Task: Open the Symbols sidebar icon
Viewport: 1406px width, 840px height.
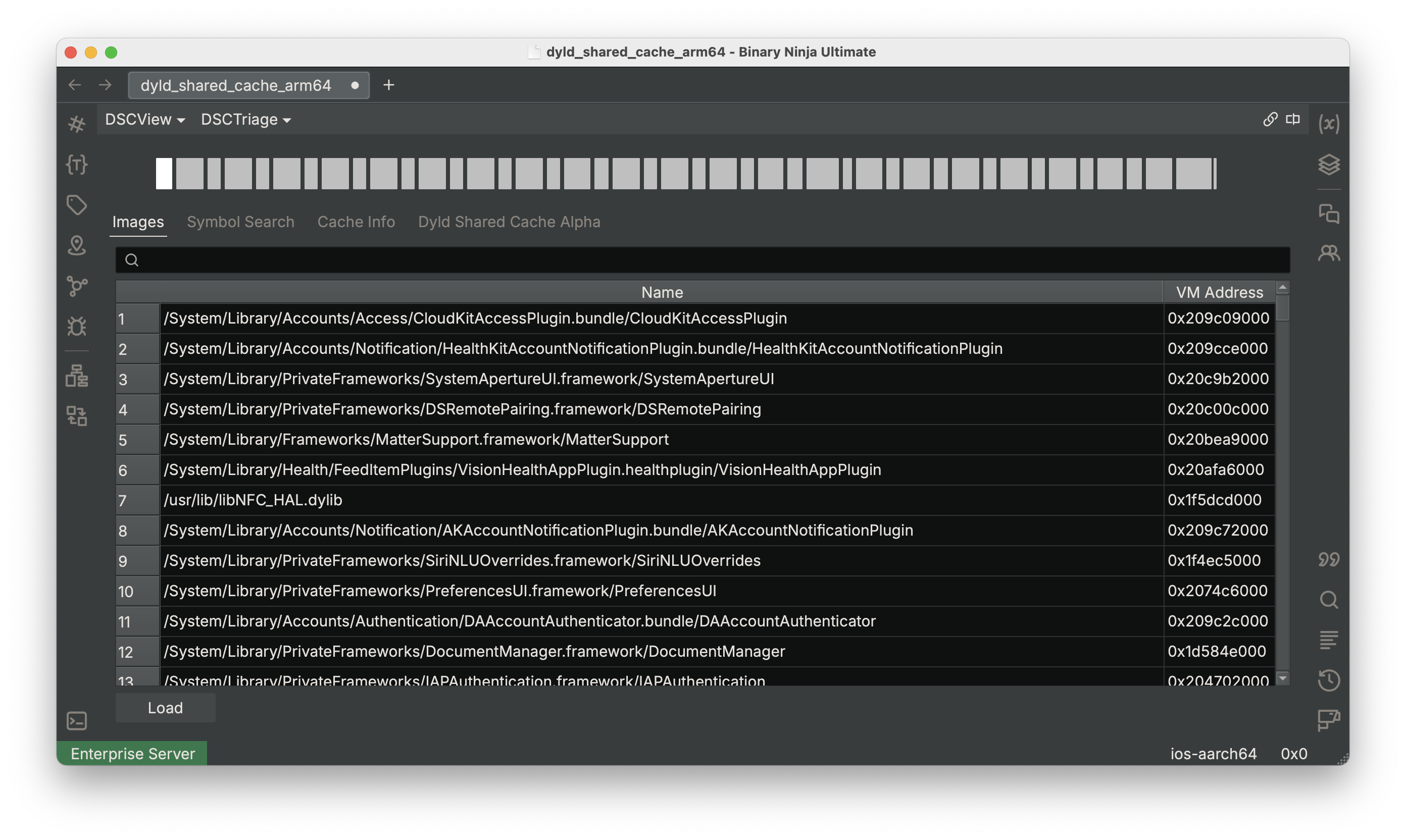Action: pyautogui.click(x=76, y=124)
